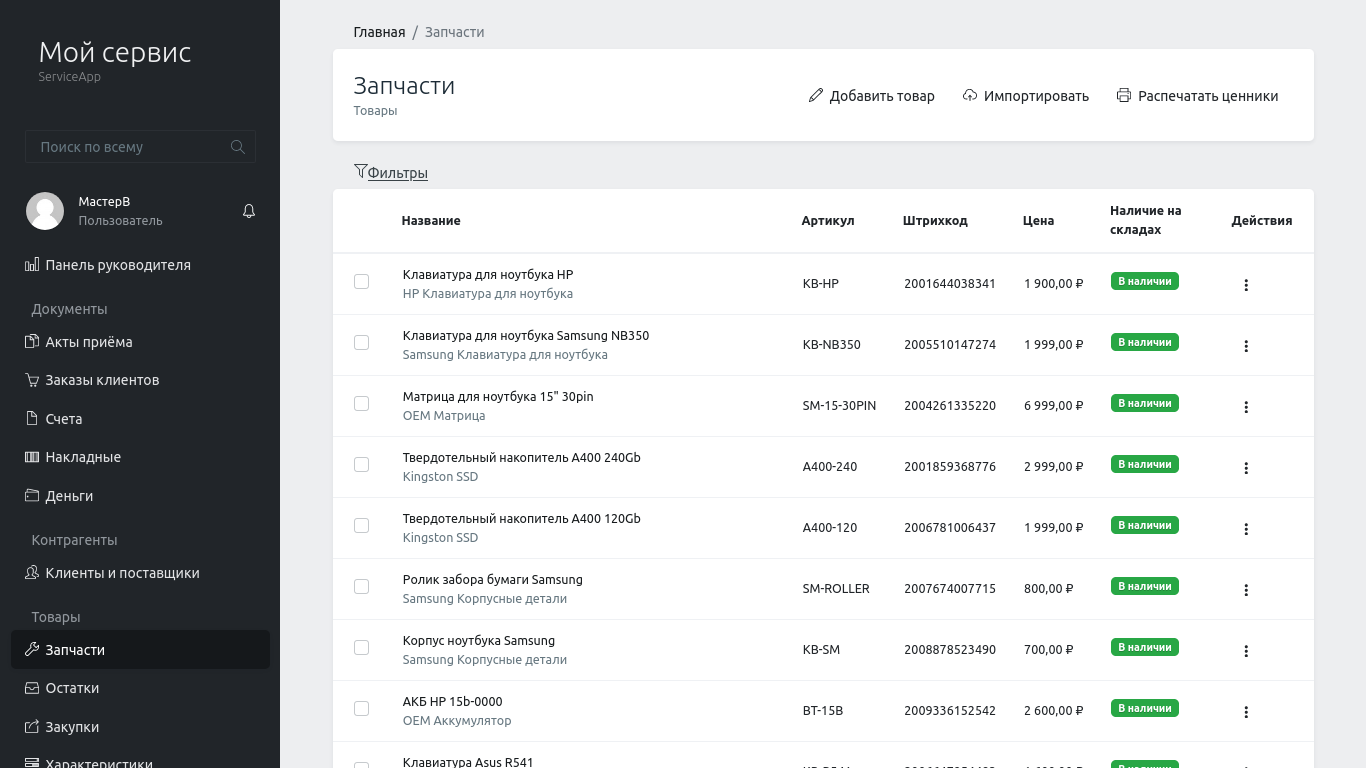The height and width of the screenshot is (768, 1366).
Task: Open the Остатки sidebar item
Action: point(140,688)
